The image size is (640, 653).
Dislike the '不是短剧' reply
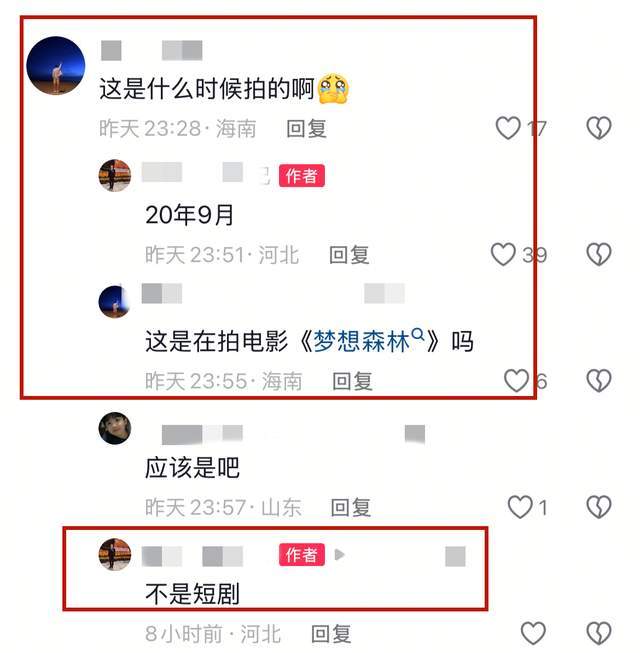click(599, 633)
